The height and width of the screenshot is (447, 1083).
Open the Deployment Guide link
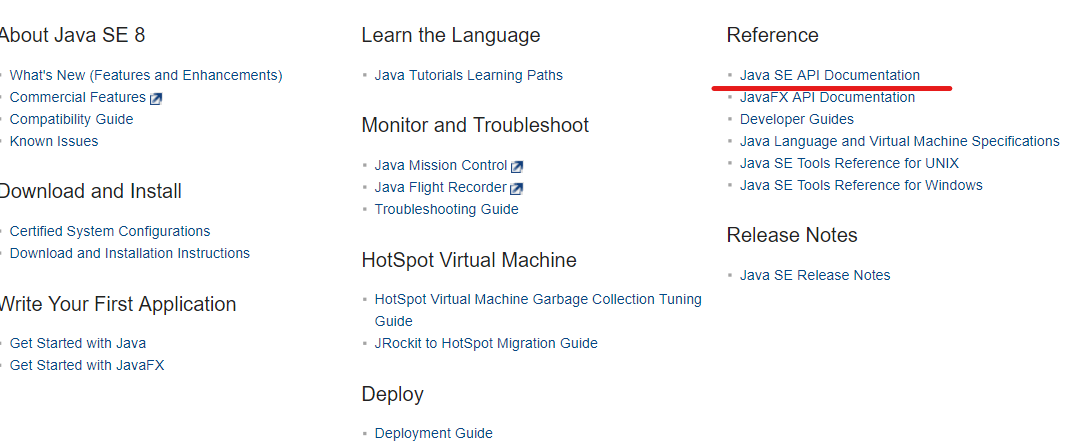tap(434, 434)
